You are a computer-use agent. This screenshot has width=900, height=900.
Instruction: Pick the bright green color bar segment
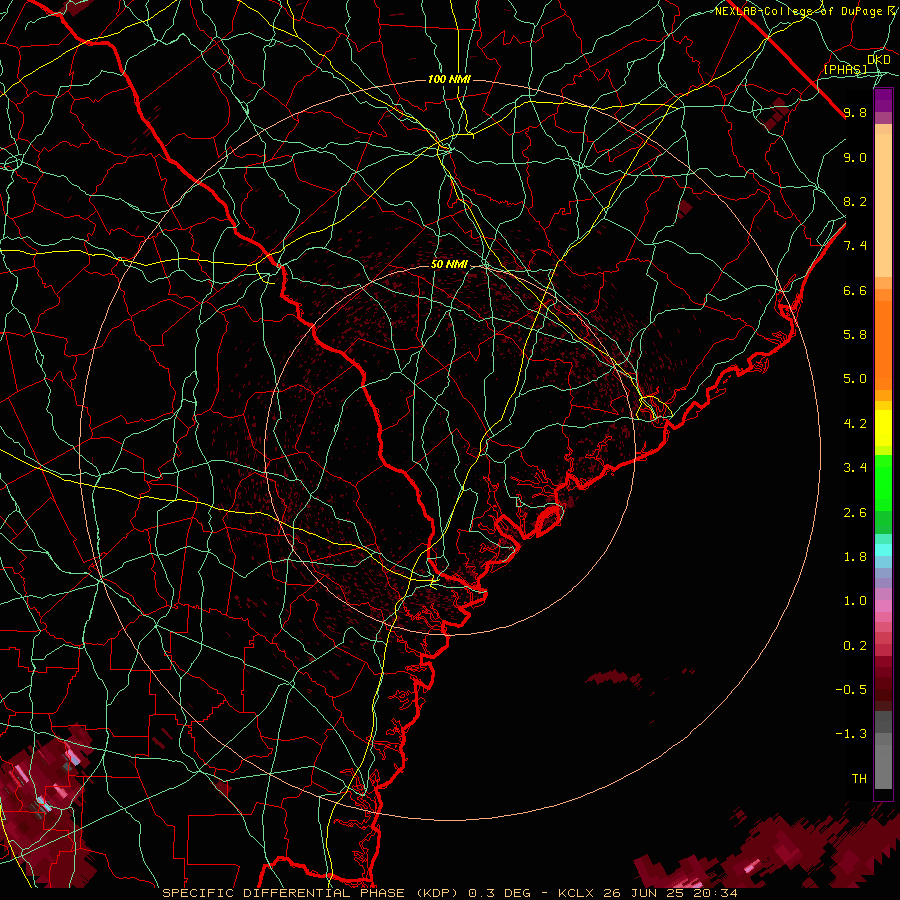coord(883,482)
